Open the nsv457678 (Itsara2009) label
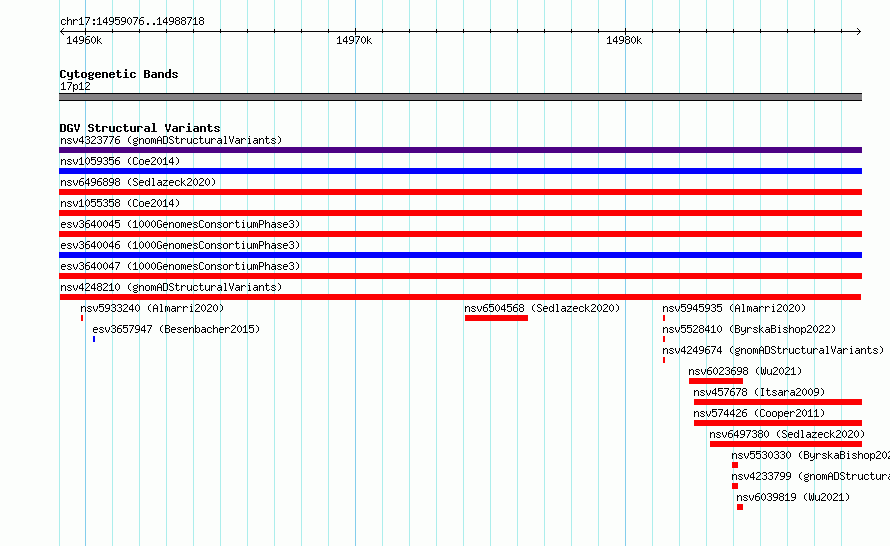The image size is (890, 546). tap(759, 392)
